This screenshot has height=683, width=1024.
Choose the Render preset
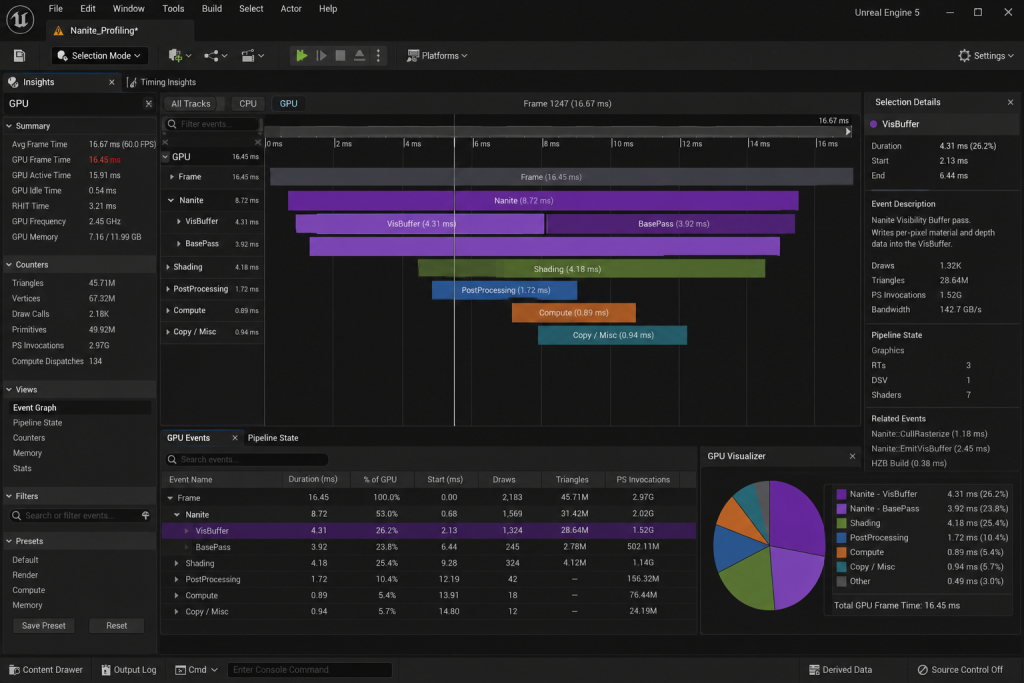click(25, 575)
